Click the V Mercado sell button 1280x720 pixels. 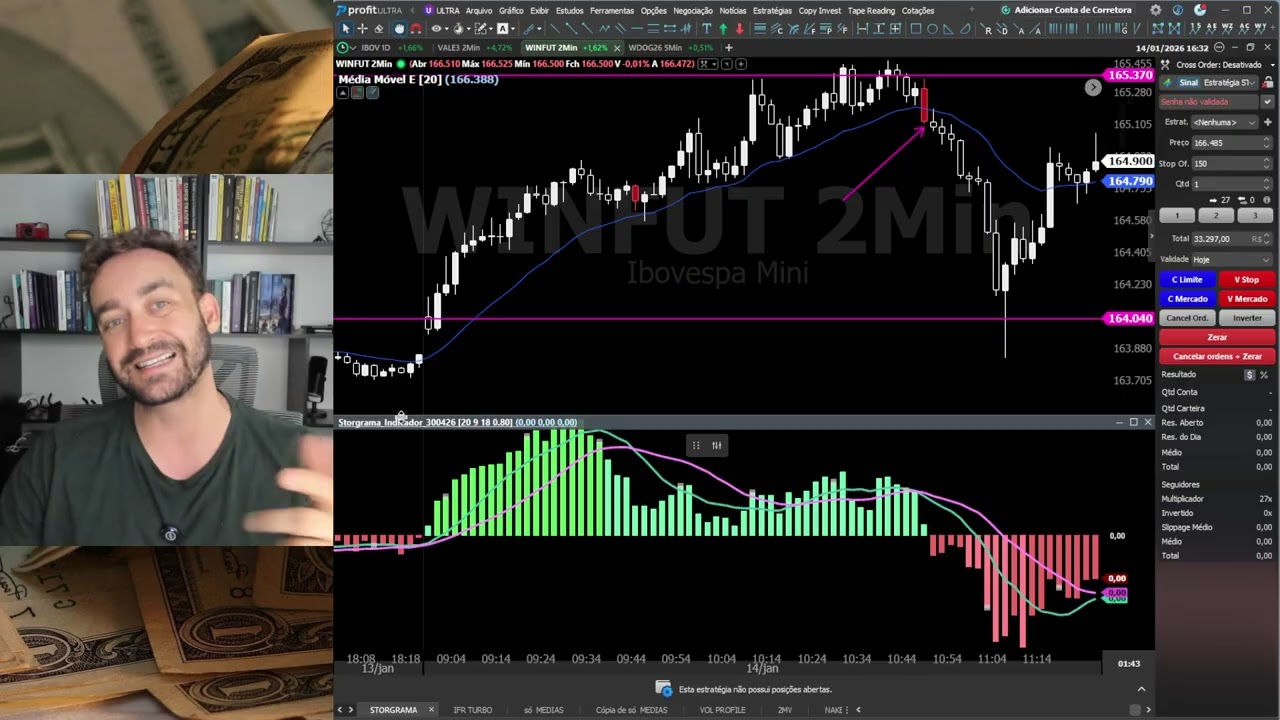(x=1246, y=299)
